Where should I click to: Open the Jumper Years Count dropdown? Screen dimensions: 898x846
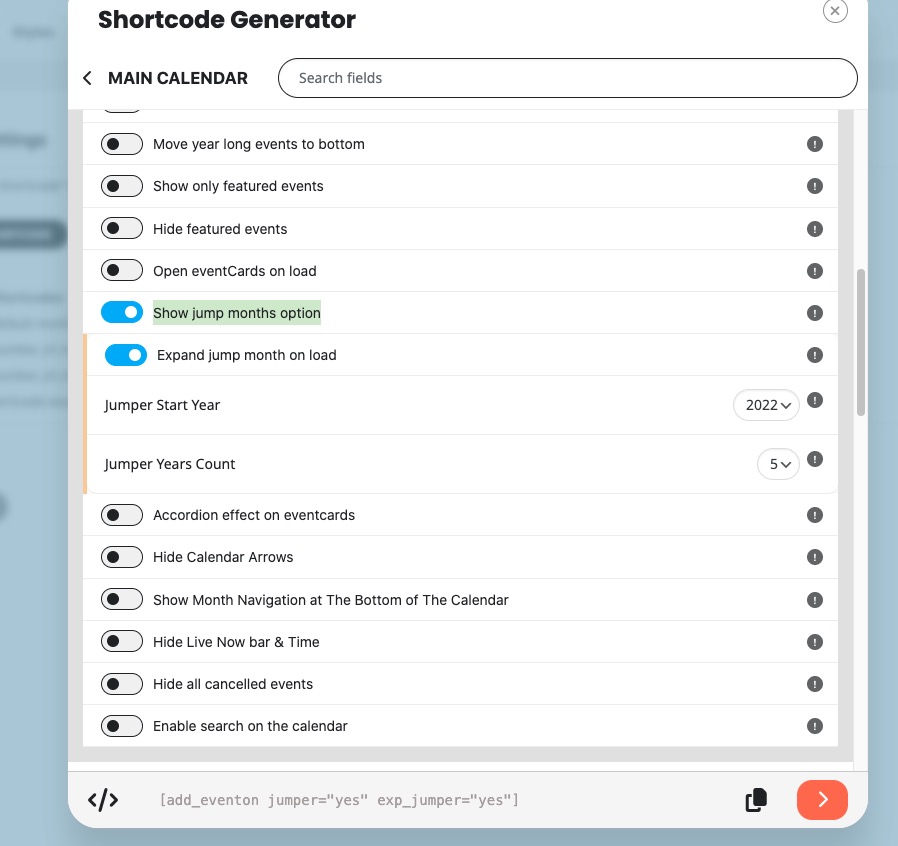click(778, 464)
